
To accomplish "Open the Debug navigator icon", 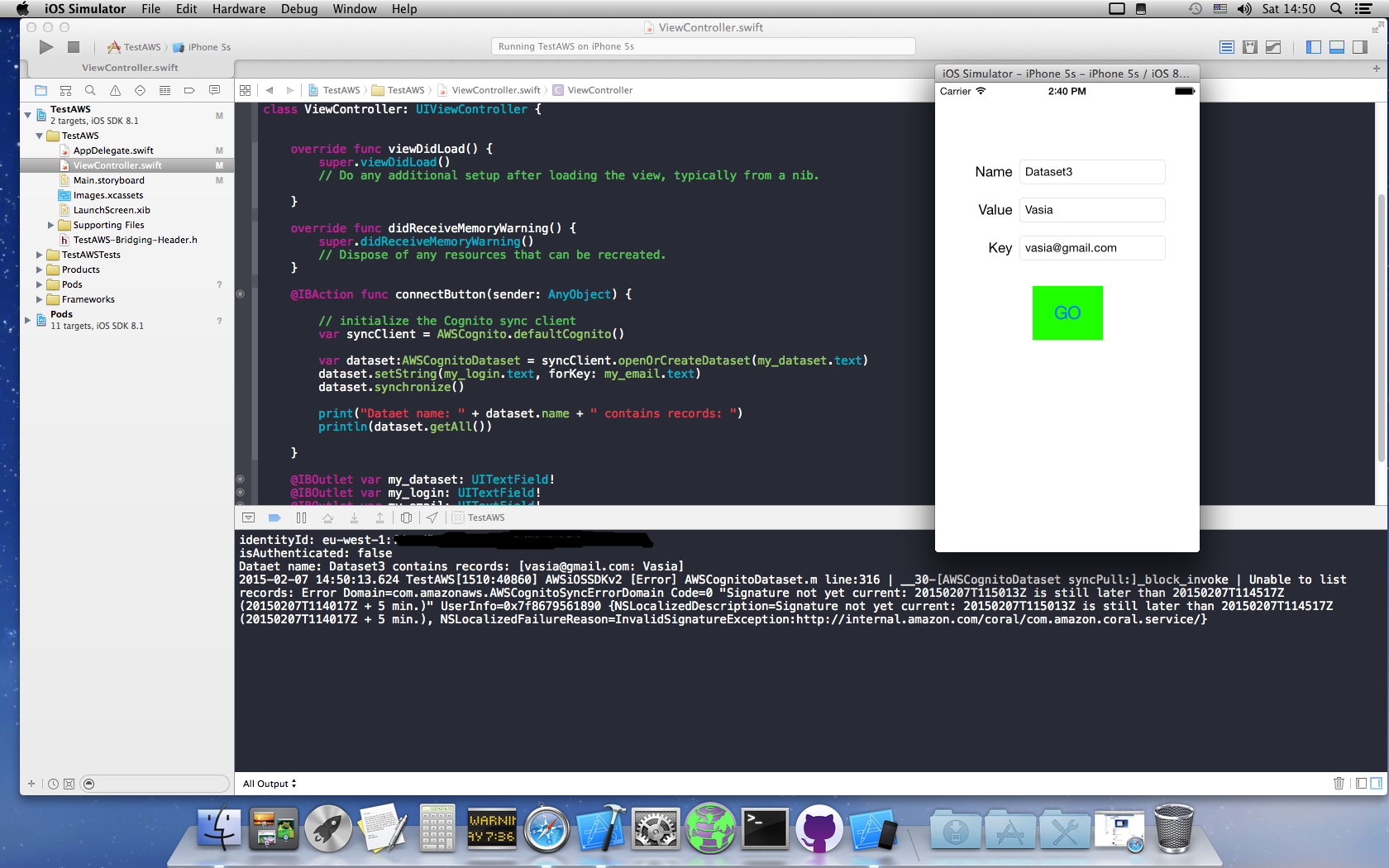I will point(165,90).
